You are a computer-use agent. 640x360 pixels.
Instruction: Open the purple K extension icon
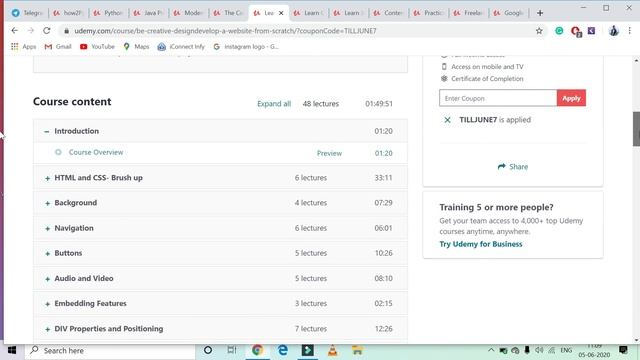click(591, 31)
